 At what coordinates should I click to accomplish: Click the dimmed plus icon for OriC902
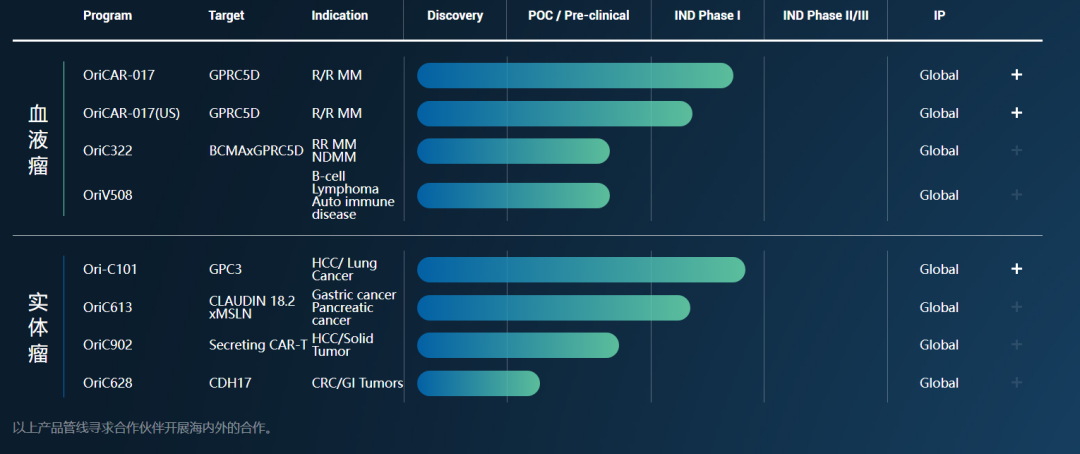click(1016, 345)
